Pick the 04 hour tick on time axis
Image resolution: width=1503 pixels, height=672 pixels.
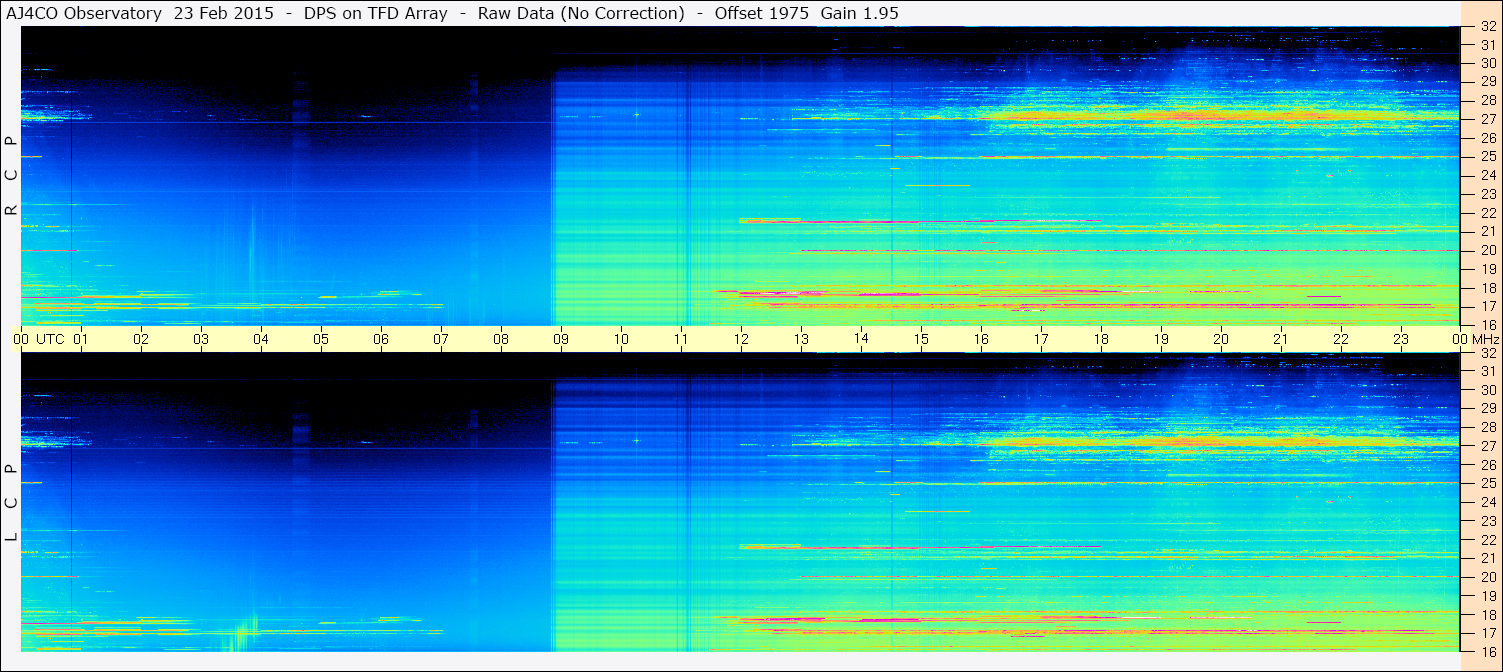[x=261, y=339]
